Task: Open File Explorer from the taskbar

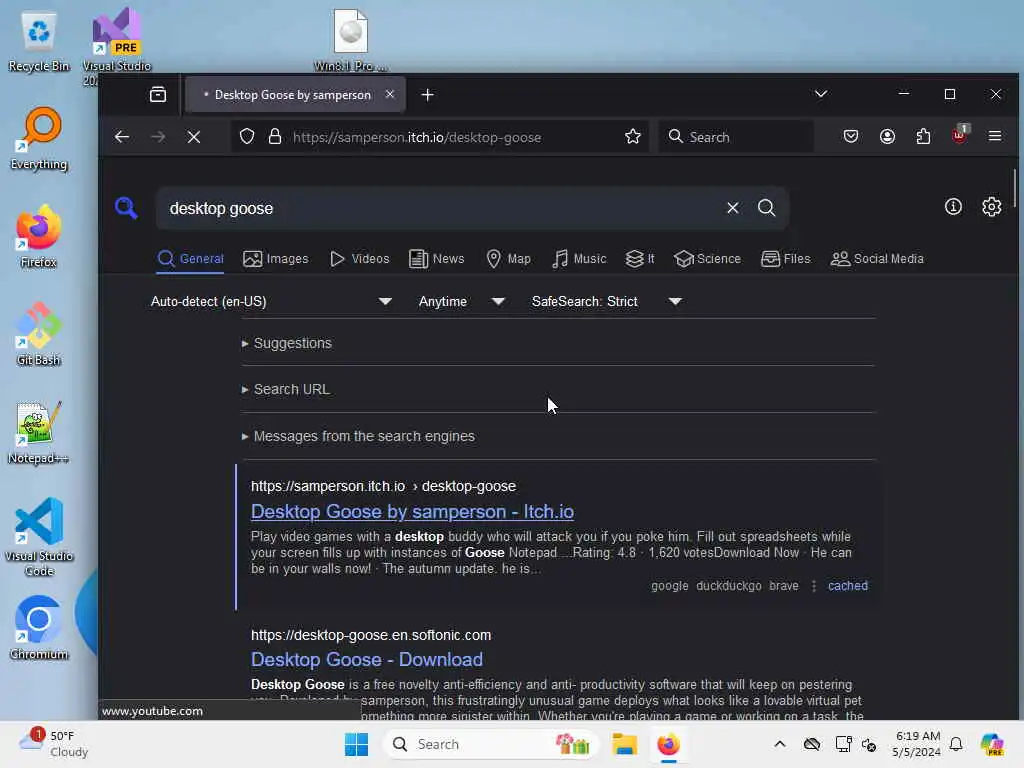Action: pyautogui.click(x=624, y=744)
